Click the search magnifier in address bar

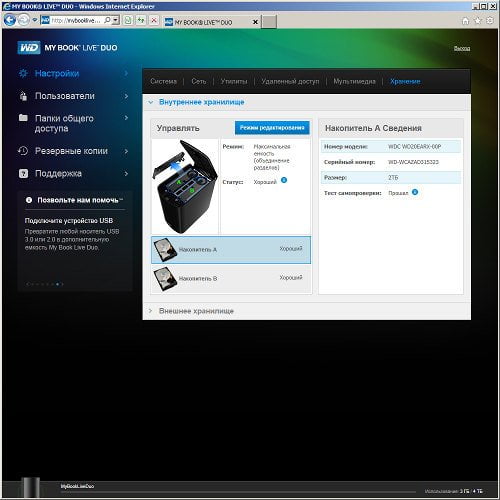click(x=107, y=20)
